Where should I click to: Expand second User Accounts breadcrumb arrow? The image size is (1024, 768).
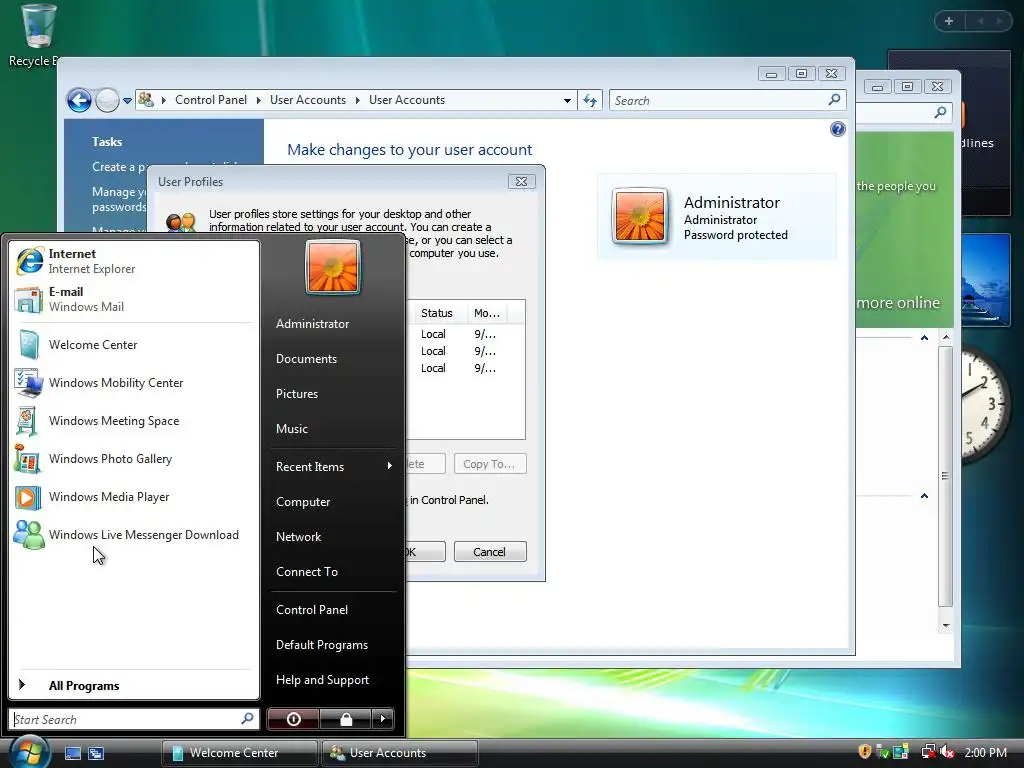click(x=357, y=101)
